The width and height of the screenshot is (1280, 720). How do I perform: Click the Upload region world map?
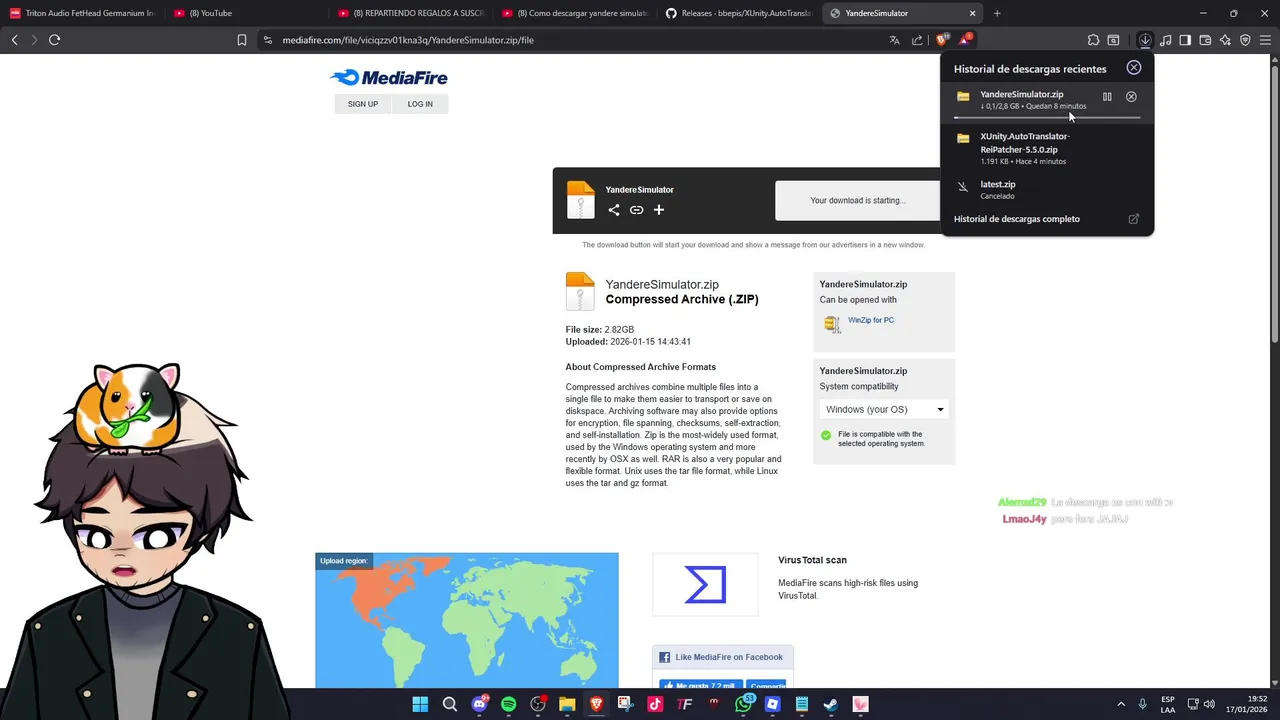(467, 620)
